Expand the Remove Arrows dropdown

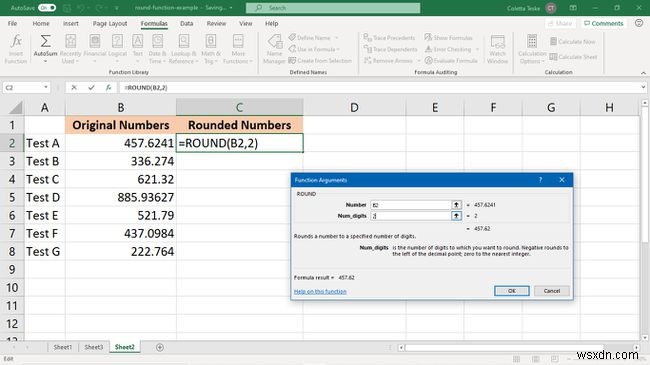click(418, 61)
